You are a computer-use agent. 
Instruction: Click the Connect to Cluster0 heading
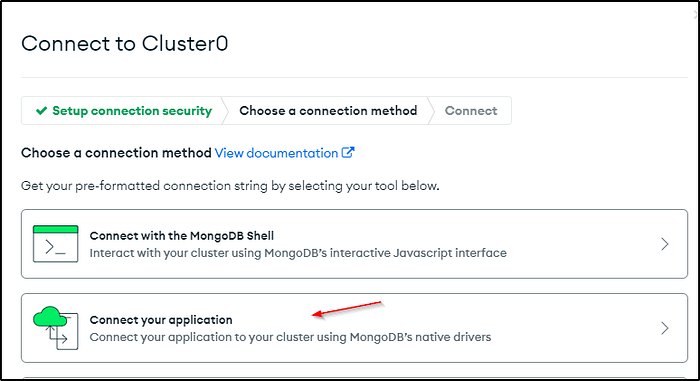[125, 44]
